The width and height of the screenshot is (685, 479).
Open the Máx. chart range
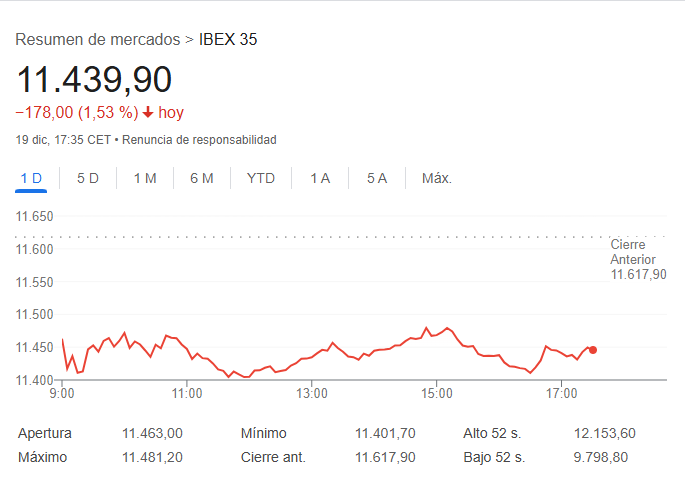(x=437, y=178)
